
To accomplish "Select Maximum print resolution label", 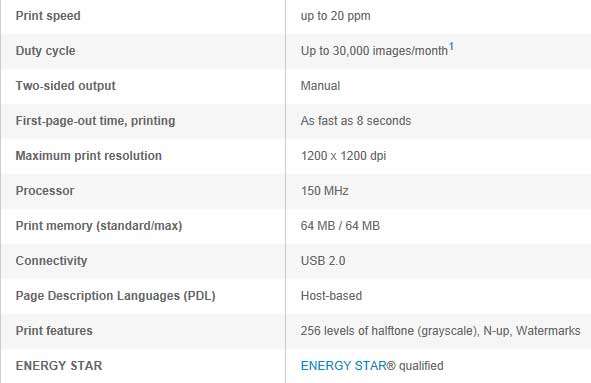I will pyautogui.click(x=89, y=156).
